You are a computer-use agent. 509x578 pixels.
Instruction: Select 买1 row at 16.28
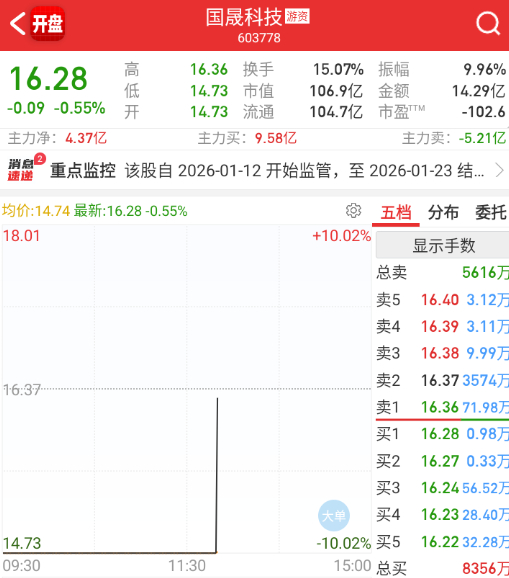coord(442,434)
